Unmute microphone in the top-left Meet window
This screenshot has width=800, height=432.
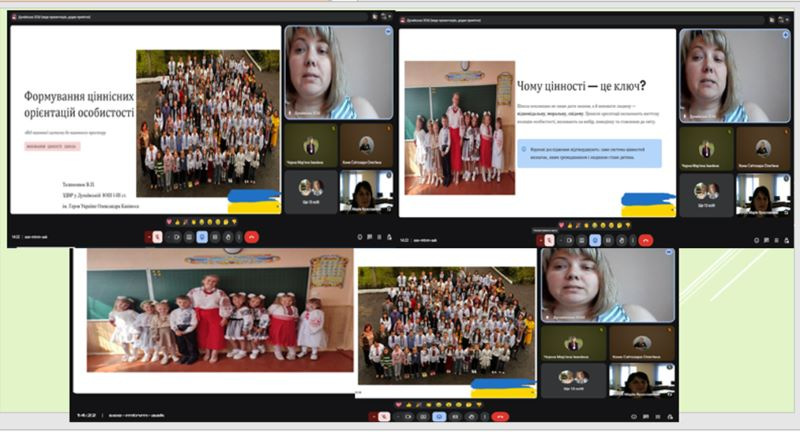tap(158, 237)
